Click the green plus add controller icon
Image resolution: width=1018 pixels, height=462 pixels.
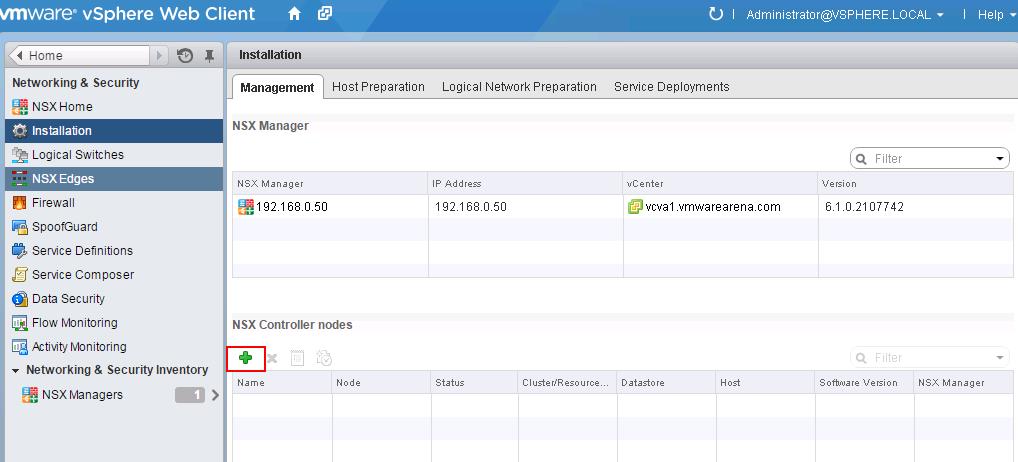[245, 358]
